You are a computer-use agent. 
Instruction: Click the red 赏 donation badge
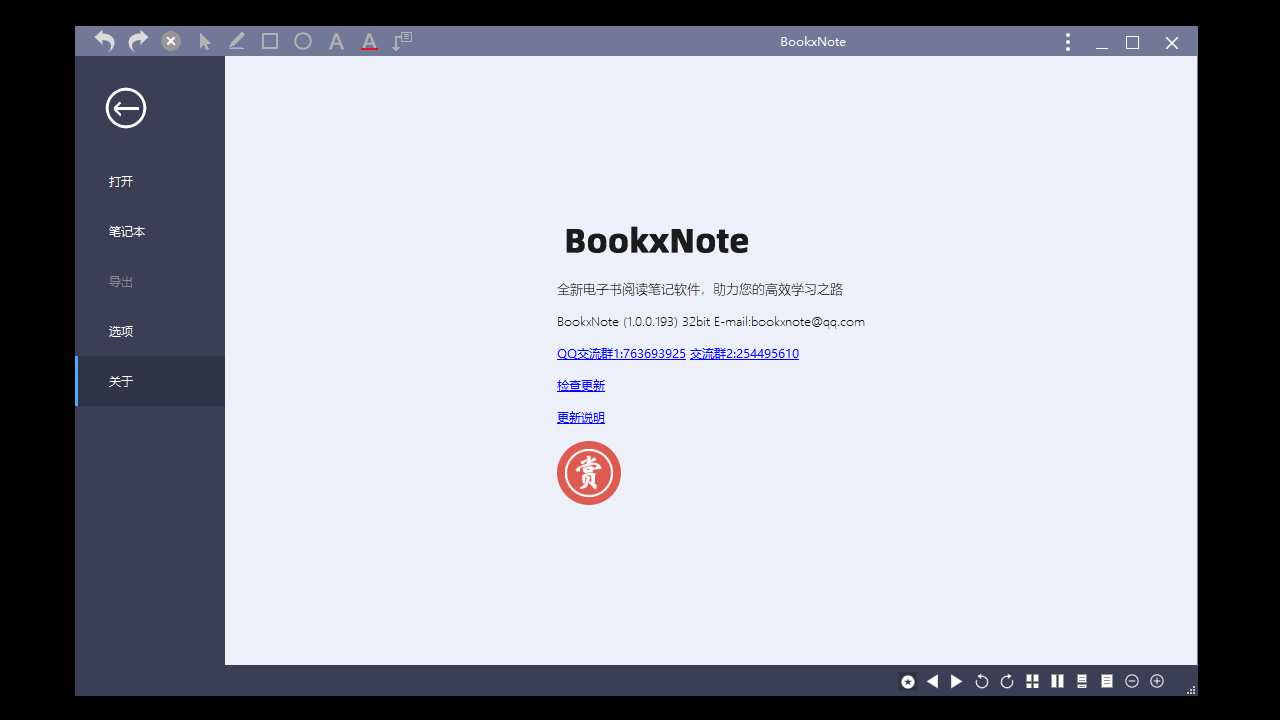point(589,472)
